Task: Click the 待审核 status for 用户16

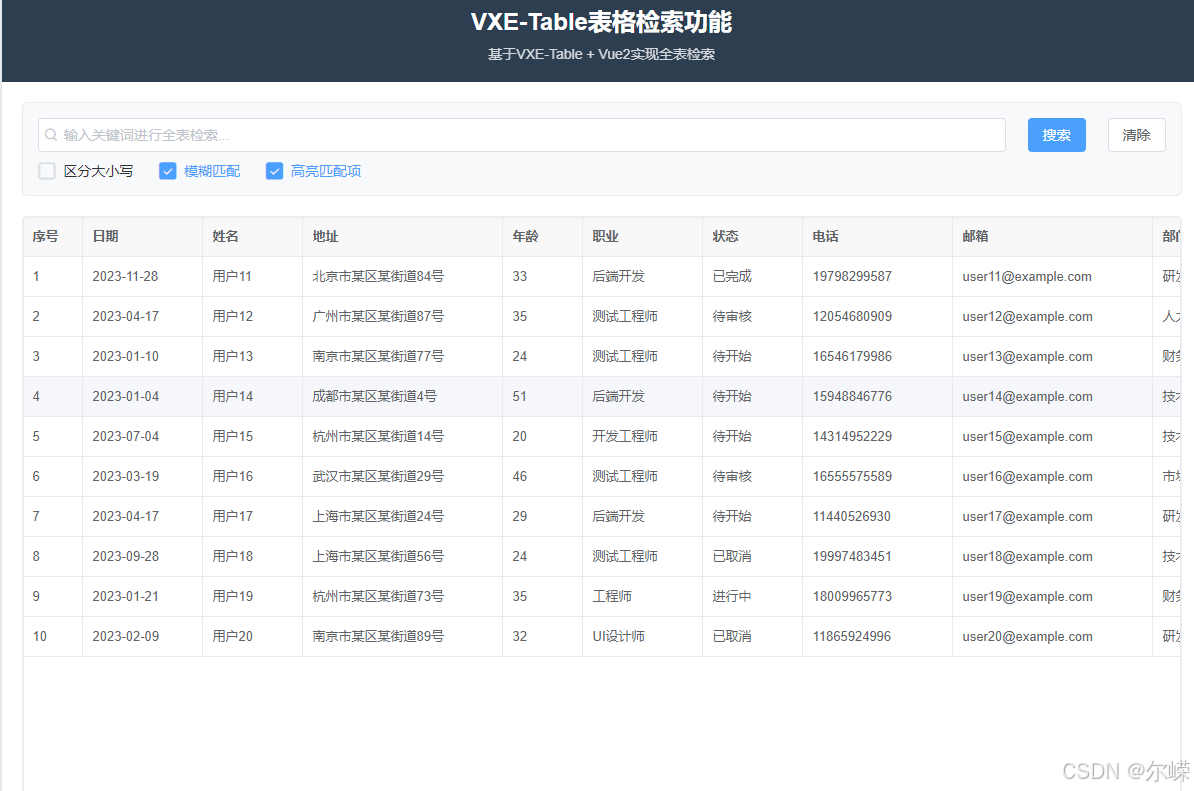Action: (x=732, y=476)
